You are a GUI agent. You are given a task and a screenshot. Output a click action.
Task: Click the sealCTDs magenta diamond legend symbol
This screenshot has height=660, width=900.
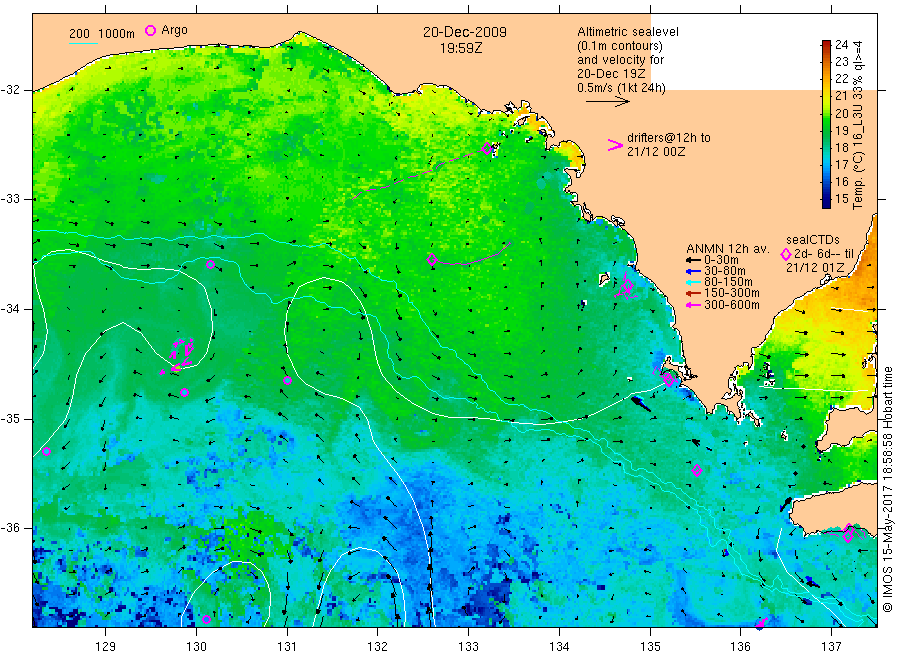pos(786,254)
